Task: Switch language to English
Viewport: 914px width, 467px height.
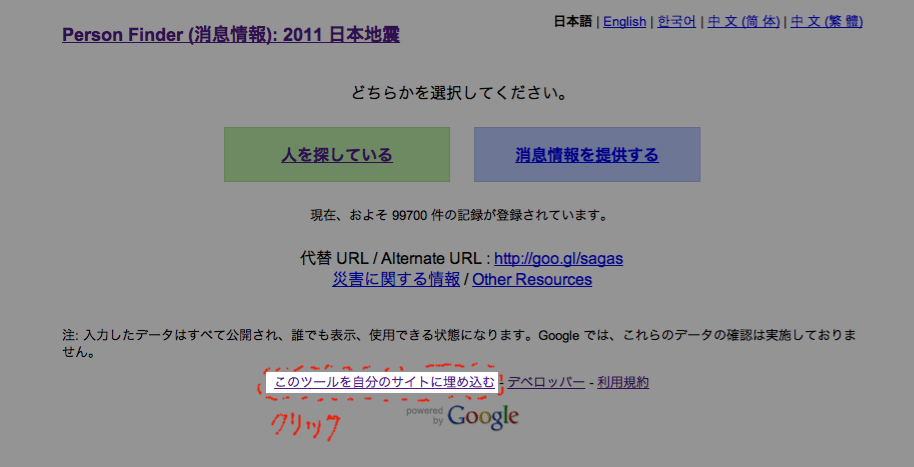Action: (x=624, y=22)
